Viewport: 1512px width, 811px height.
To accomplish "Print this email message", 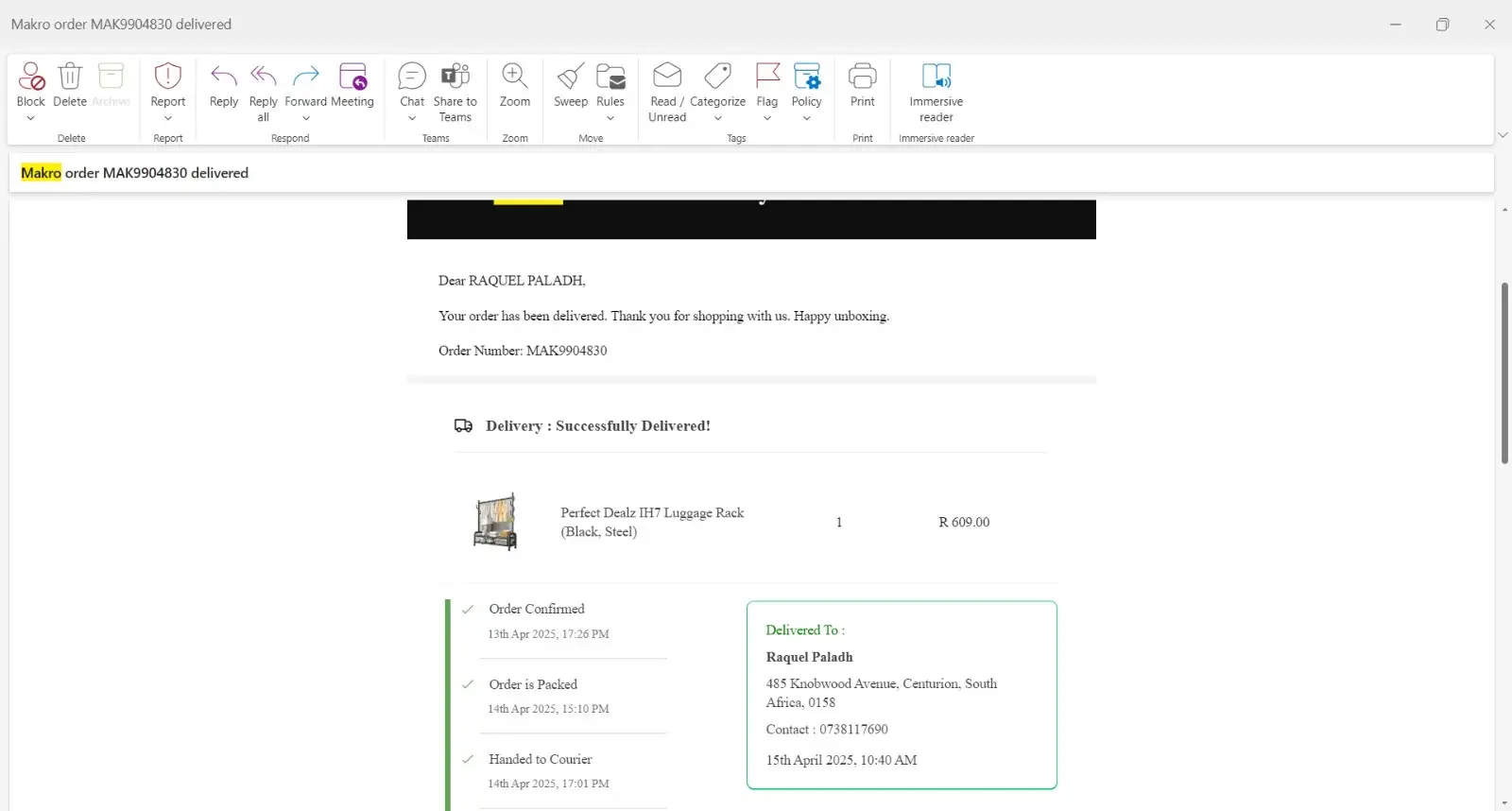I will (x=862, y=77).
